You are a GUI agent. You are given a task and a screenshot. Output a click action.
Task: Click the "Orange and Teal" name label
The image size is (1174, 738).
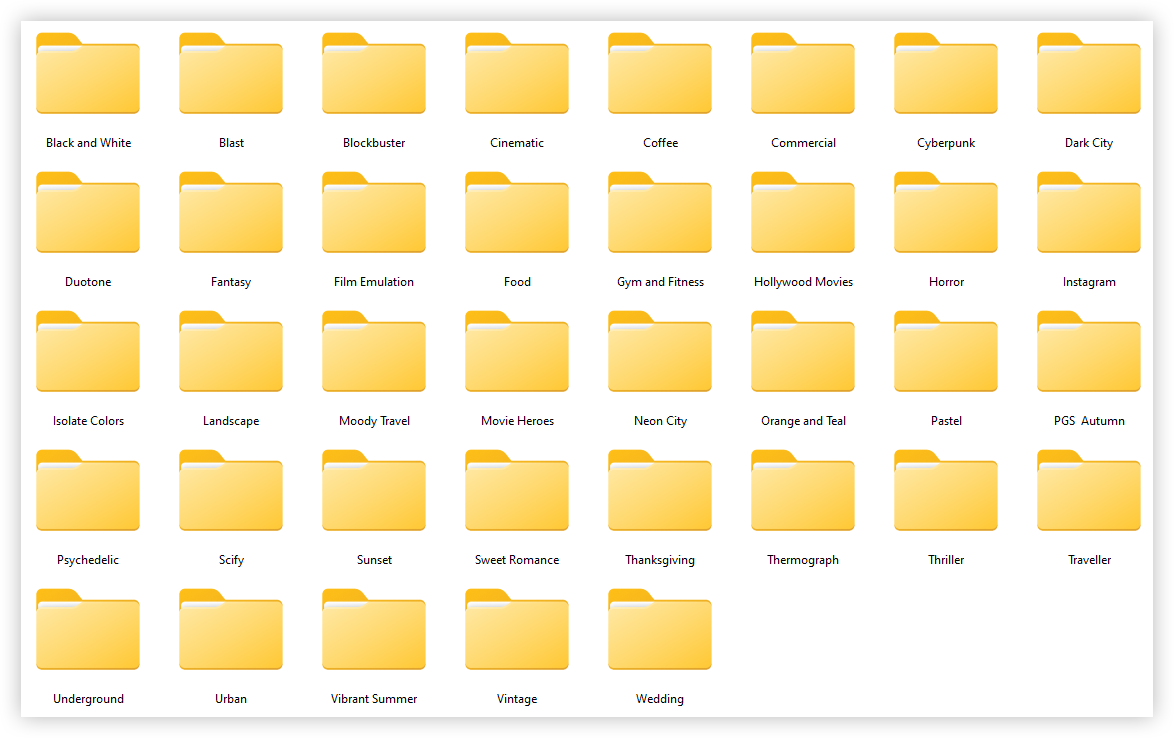(803, 421)
